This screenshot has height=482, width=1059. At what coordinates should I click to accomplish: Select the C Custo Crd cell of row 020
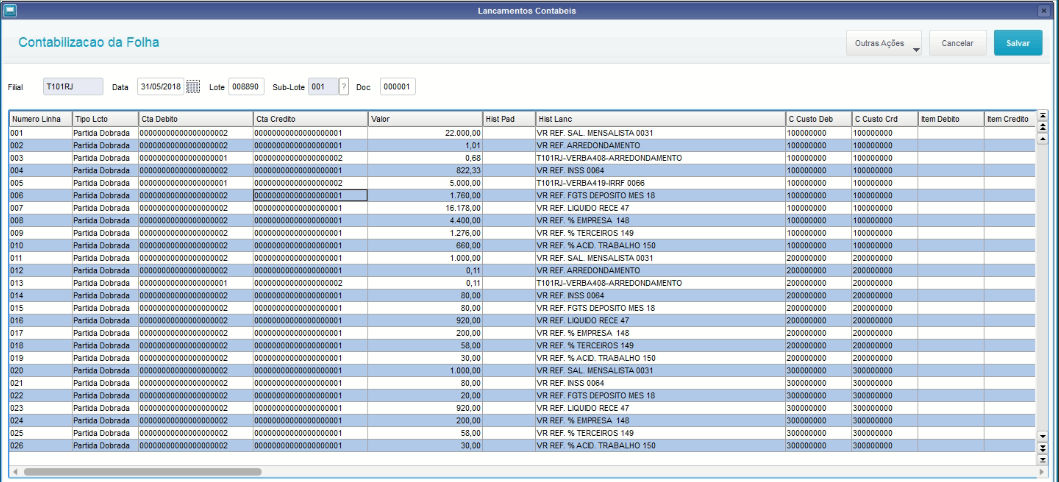(885, 370)
